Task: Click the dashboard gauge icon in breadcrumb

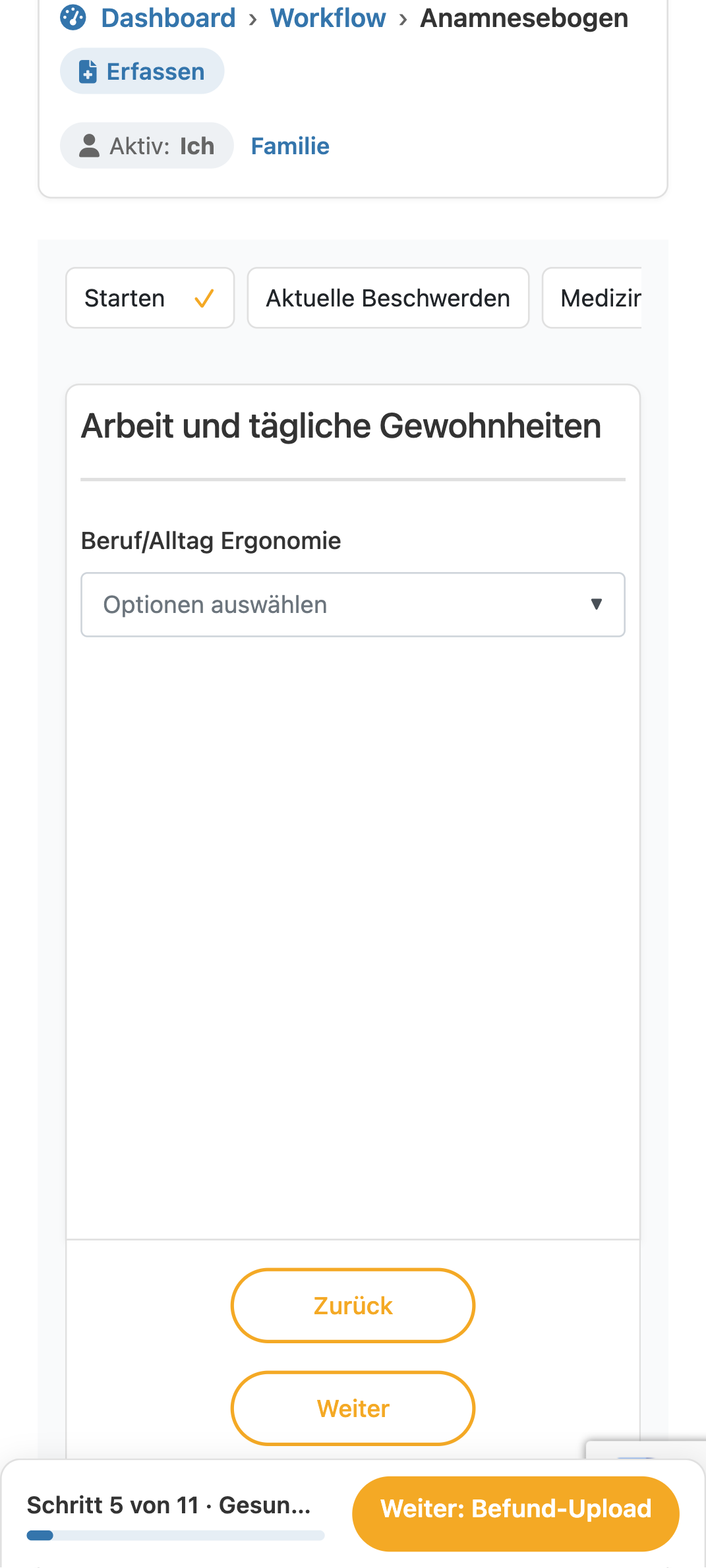Action: (73, 18)
